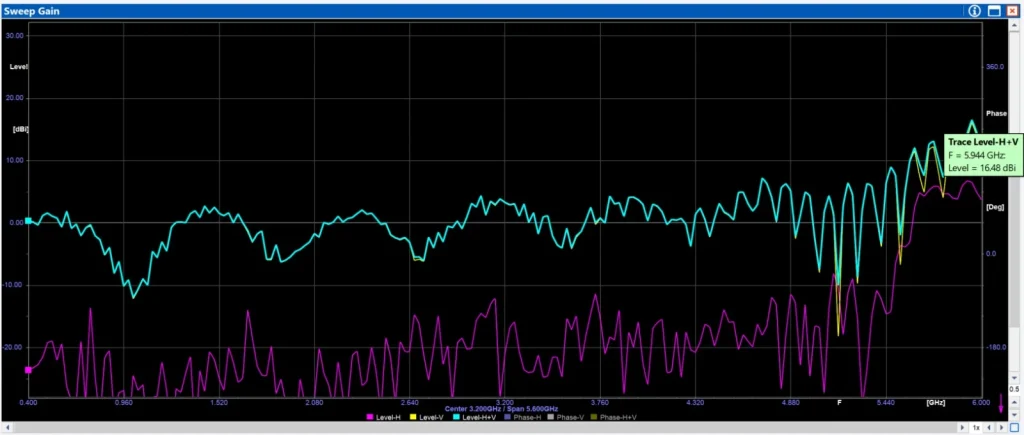Click the 10.00 level axis value
The image size is (1024, 435).
[x=16, y=160]
